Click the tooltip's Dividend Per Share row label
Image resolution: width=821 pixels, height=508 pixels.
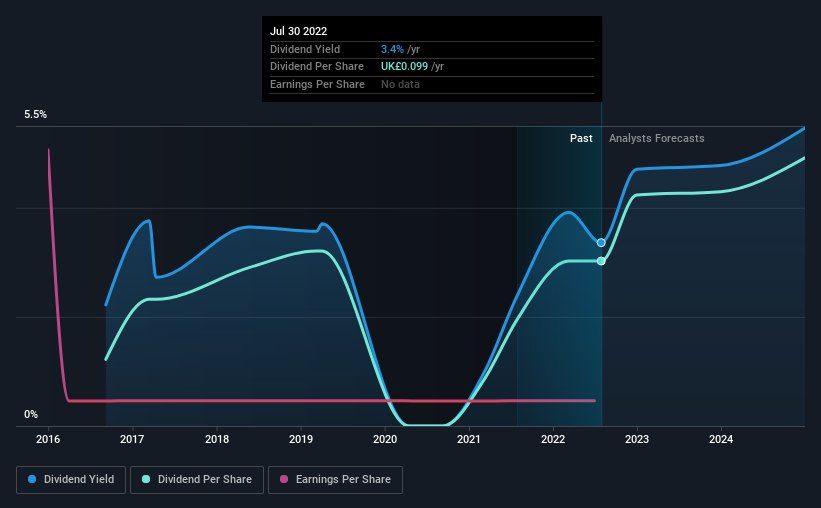tap(317, 67)
